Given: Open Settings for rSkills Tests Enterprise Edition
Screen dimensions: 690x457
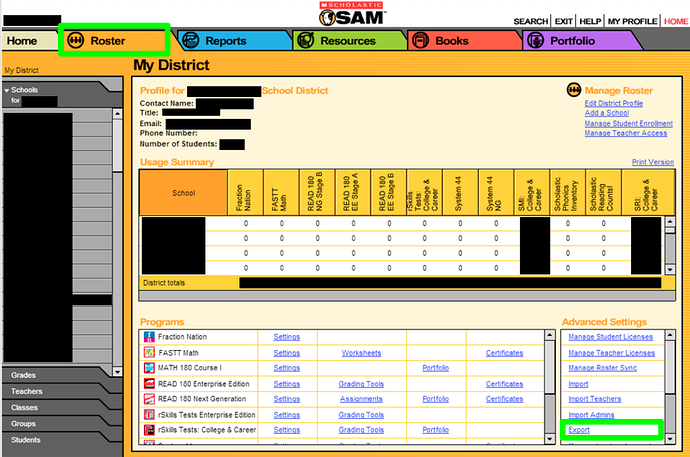Looking at the screenshot, I should [286, 415].
